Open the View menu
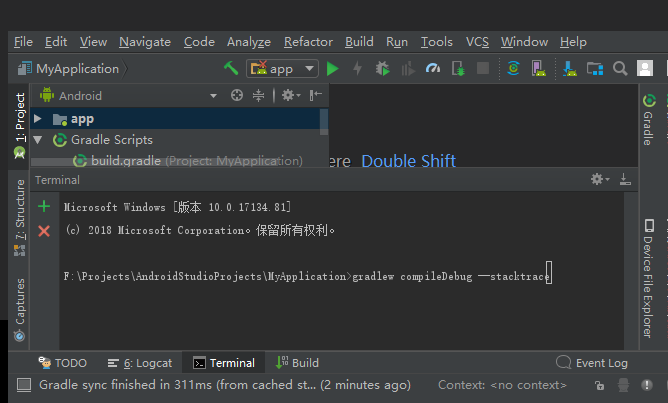 [93, 42]
